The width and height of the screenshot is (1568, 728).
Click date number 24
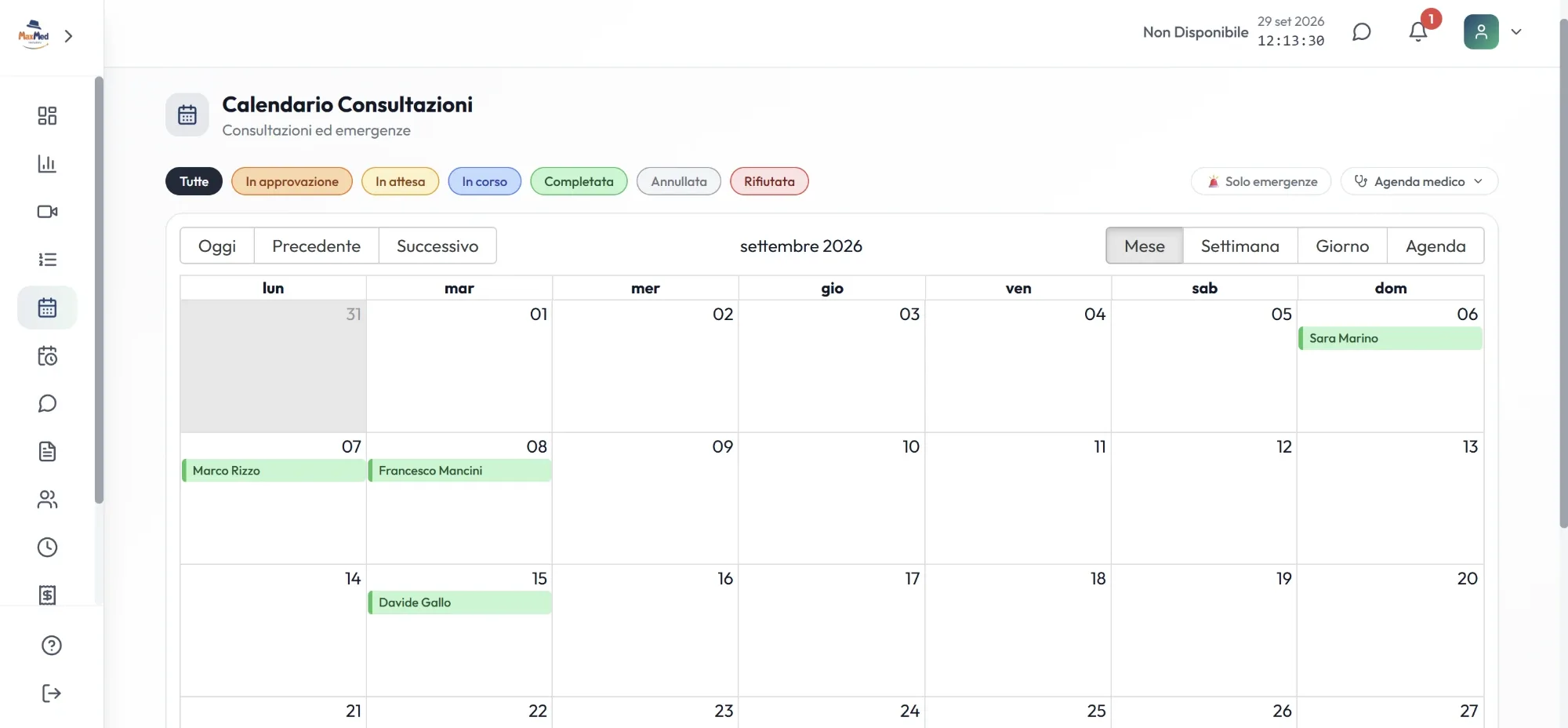click(x=909, y=711)
